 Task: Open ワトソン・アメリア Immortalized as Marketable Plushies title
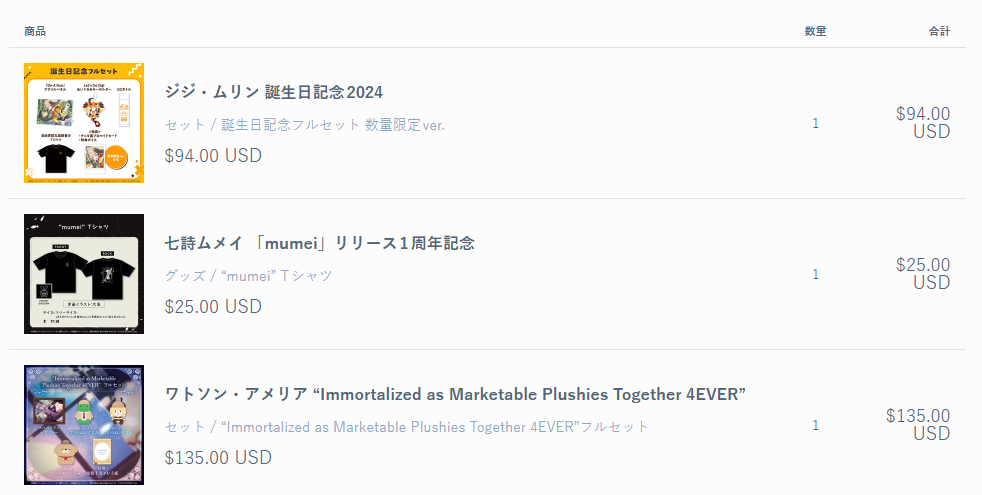click(x=455, y=394)
